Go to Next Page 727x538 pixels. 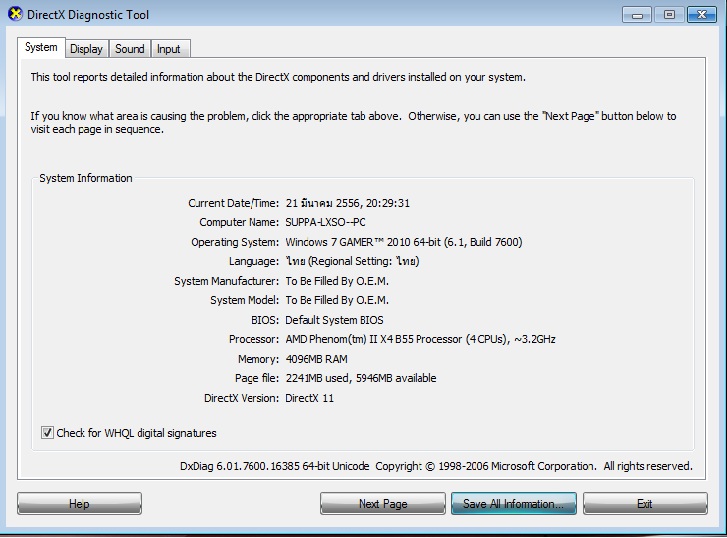point(383,504)
